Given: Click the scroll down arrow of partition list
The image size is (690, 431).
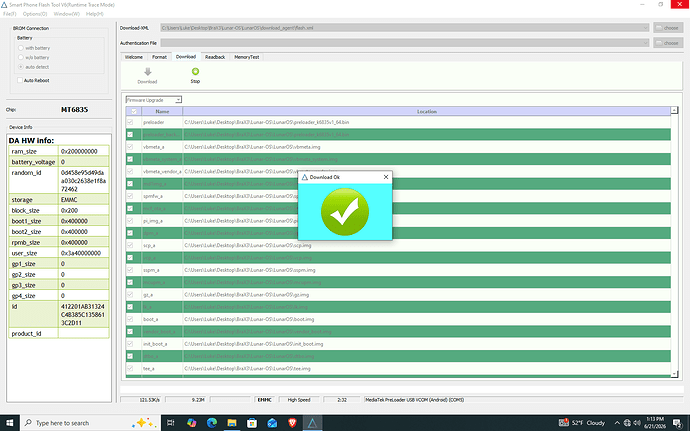Looking at the screenshot, I should pyautogui.click(x=674, y=374).
